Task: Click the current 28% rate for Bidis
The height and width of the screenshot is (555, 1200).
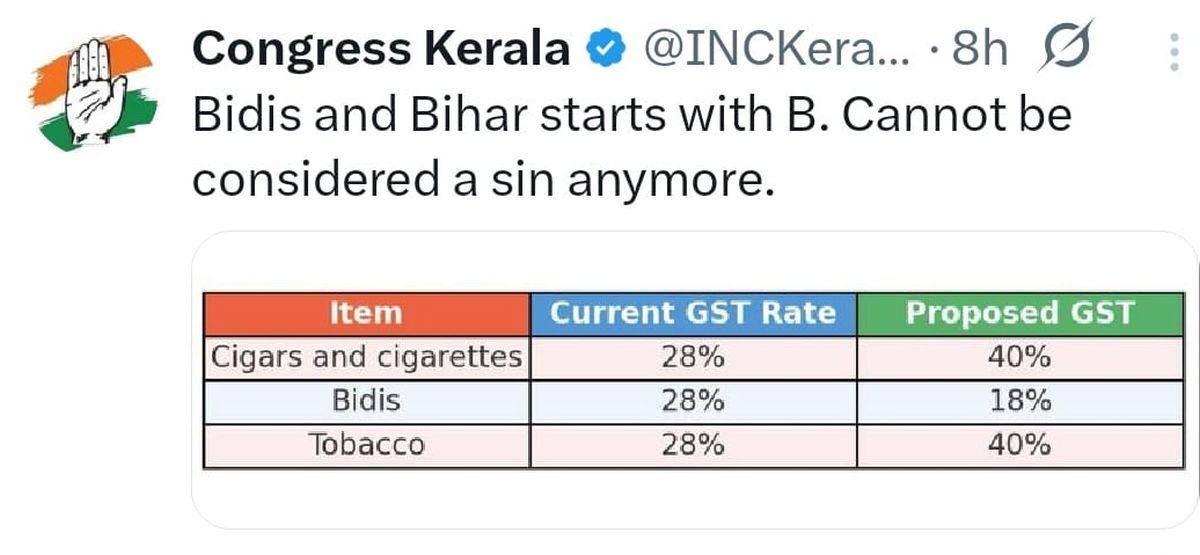Action: pos(693,401)
